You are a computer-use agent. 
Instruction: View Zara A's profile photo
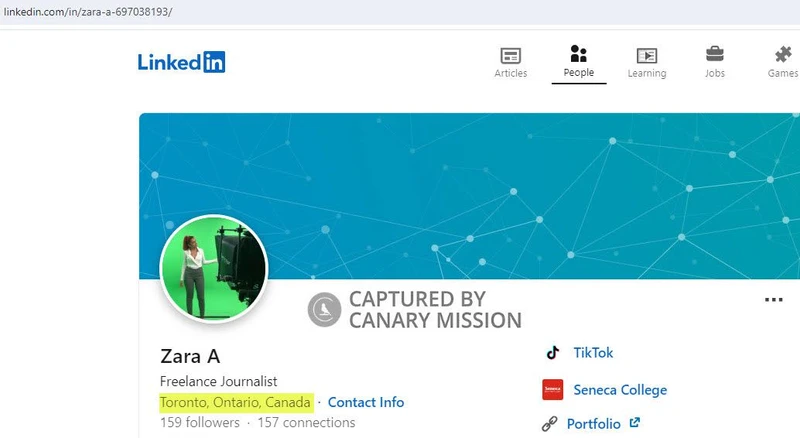pyautogui.click(x=214, y=269)
